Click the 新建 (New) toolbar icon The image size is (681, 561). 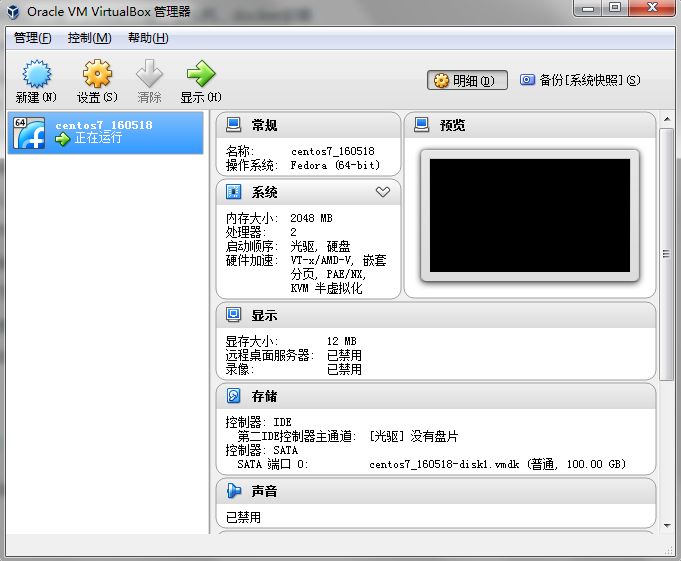pos(36,74)
